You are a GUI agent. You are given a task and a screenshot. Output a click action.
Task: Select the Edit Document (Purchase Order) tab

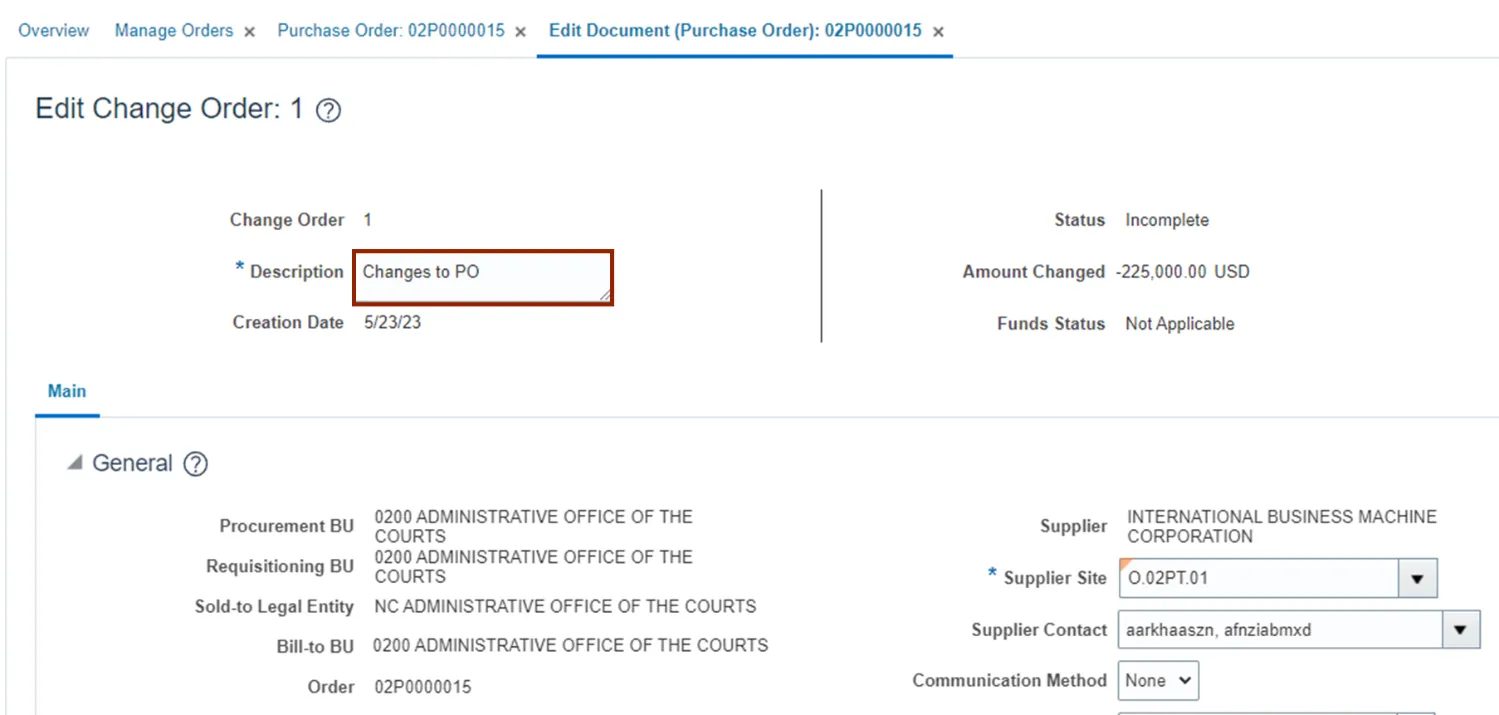tap(735, 31)
